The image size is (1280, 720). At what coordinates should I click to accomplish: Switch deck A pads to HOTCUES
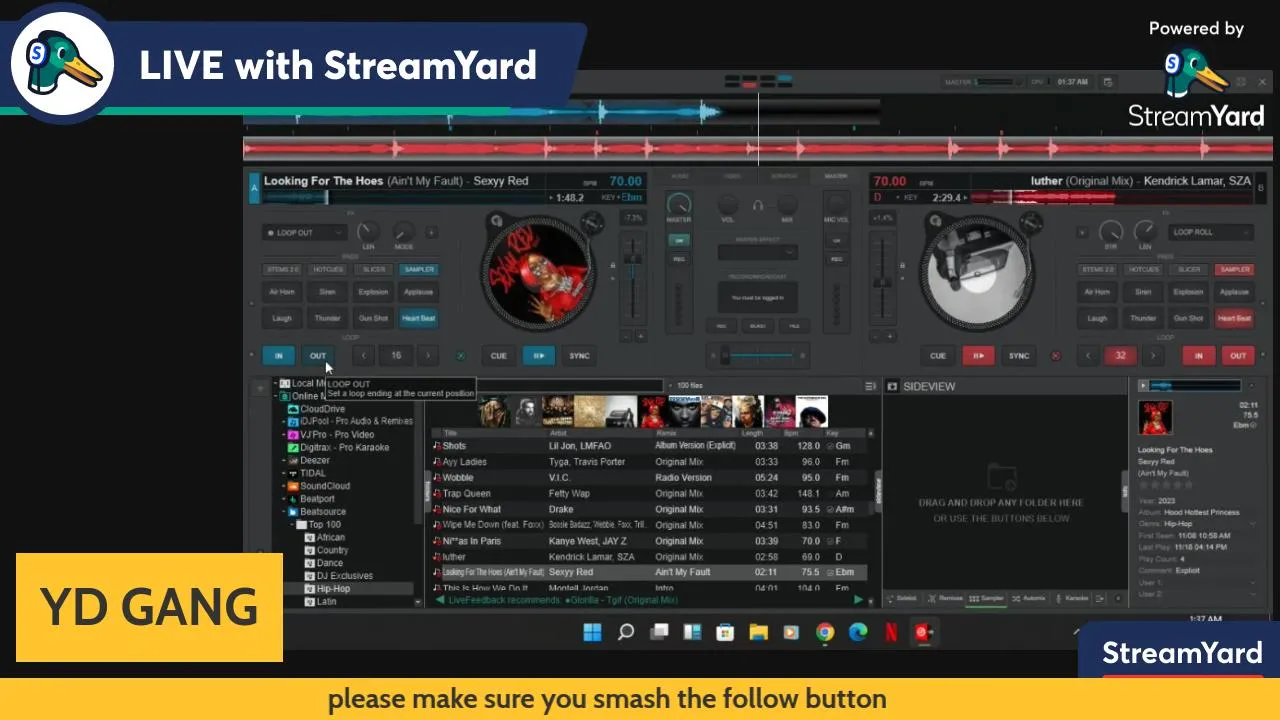point(327,269)
